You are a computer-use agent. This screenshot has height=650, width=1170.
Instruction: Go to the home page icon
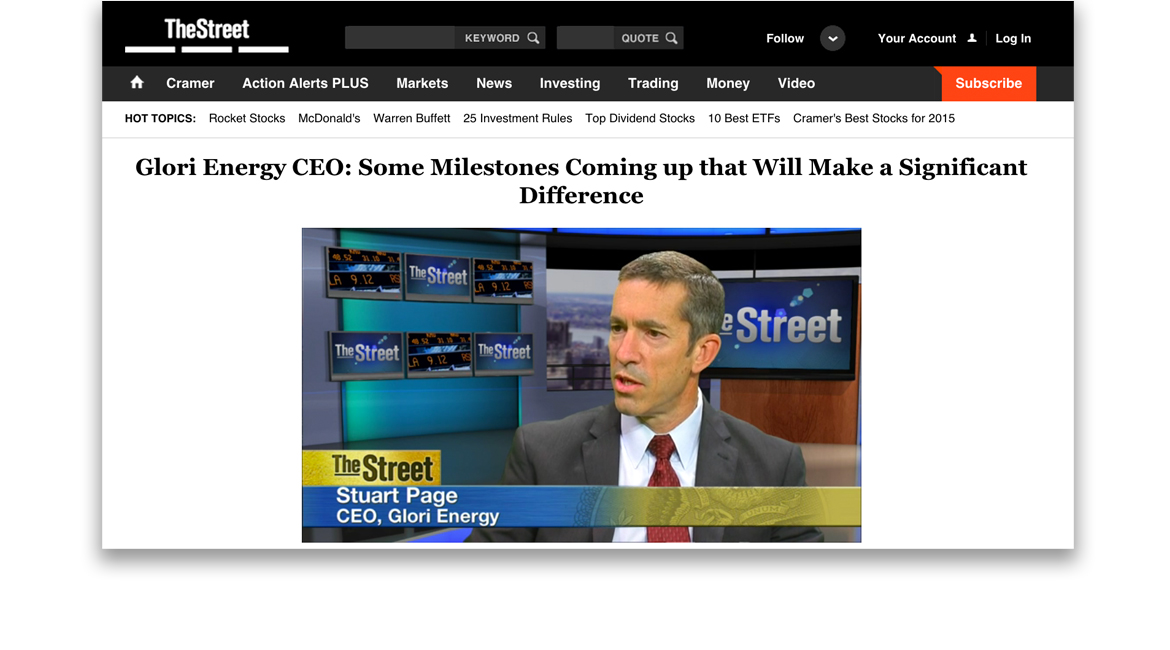[137, 83]
